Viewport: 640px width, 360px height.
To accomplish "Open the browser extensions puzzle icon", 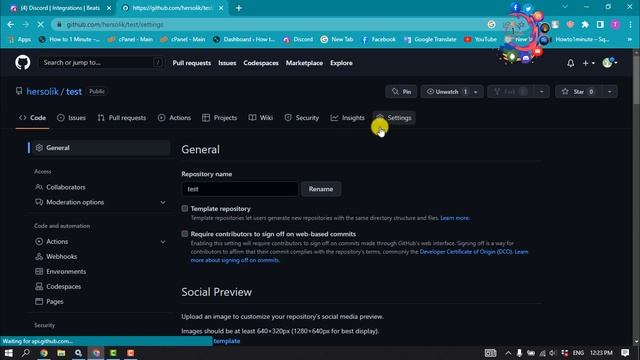I will tap(585, 24).
